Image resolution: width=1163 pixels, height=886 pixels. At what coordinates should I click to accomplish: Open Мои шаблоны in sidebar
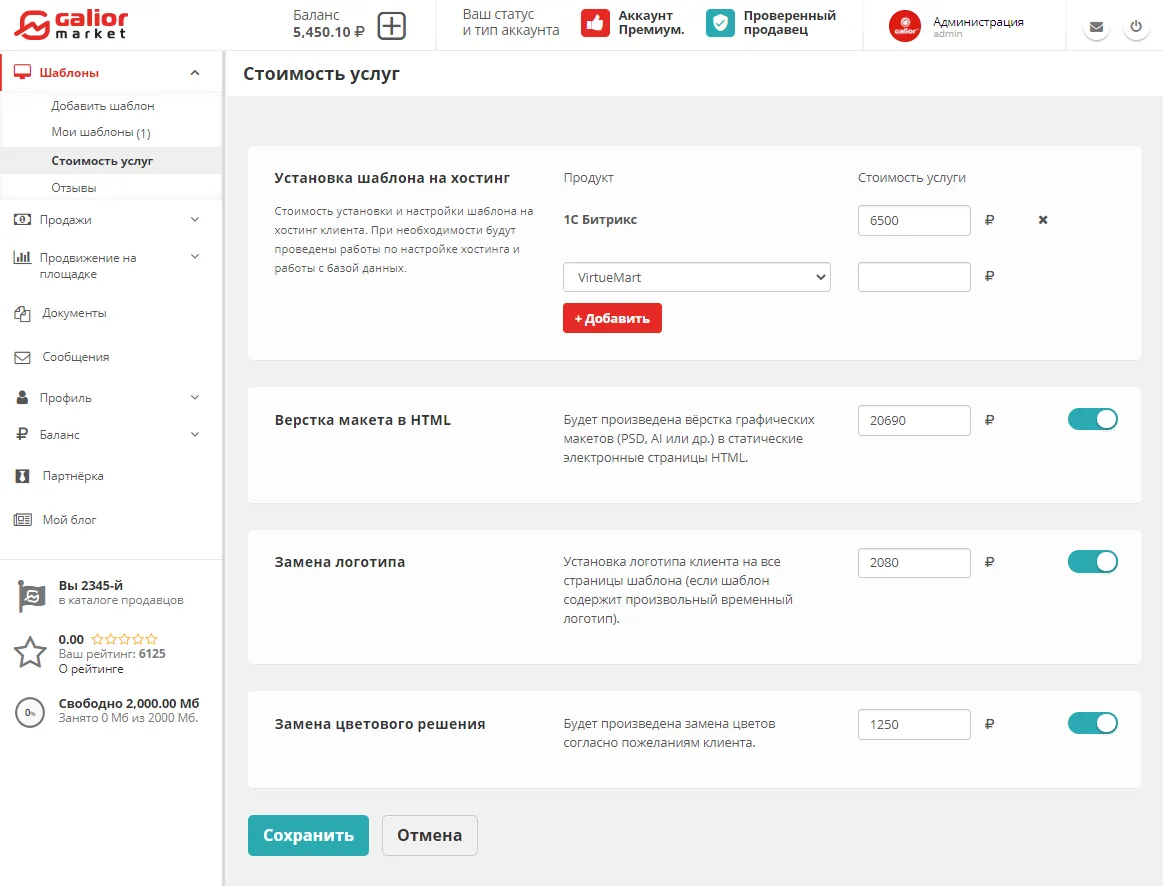[x=100, y=132]
